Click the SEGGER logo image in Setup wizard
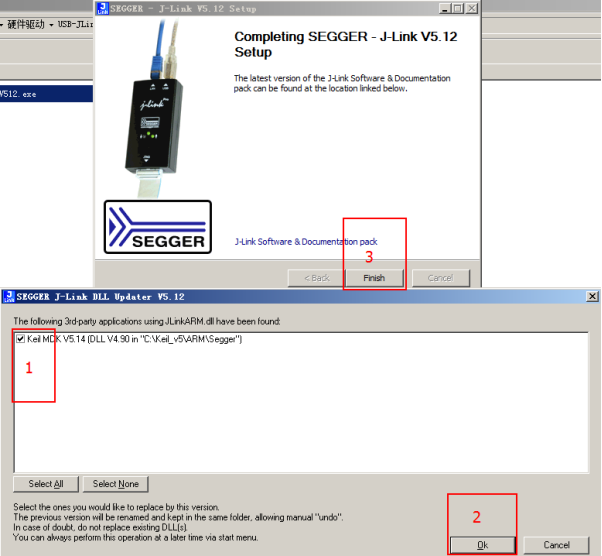Screen dimensions: 602x556 [158, 227]
